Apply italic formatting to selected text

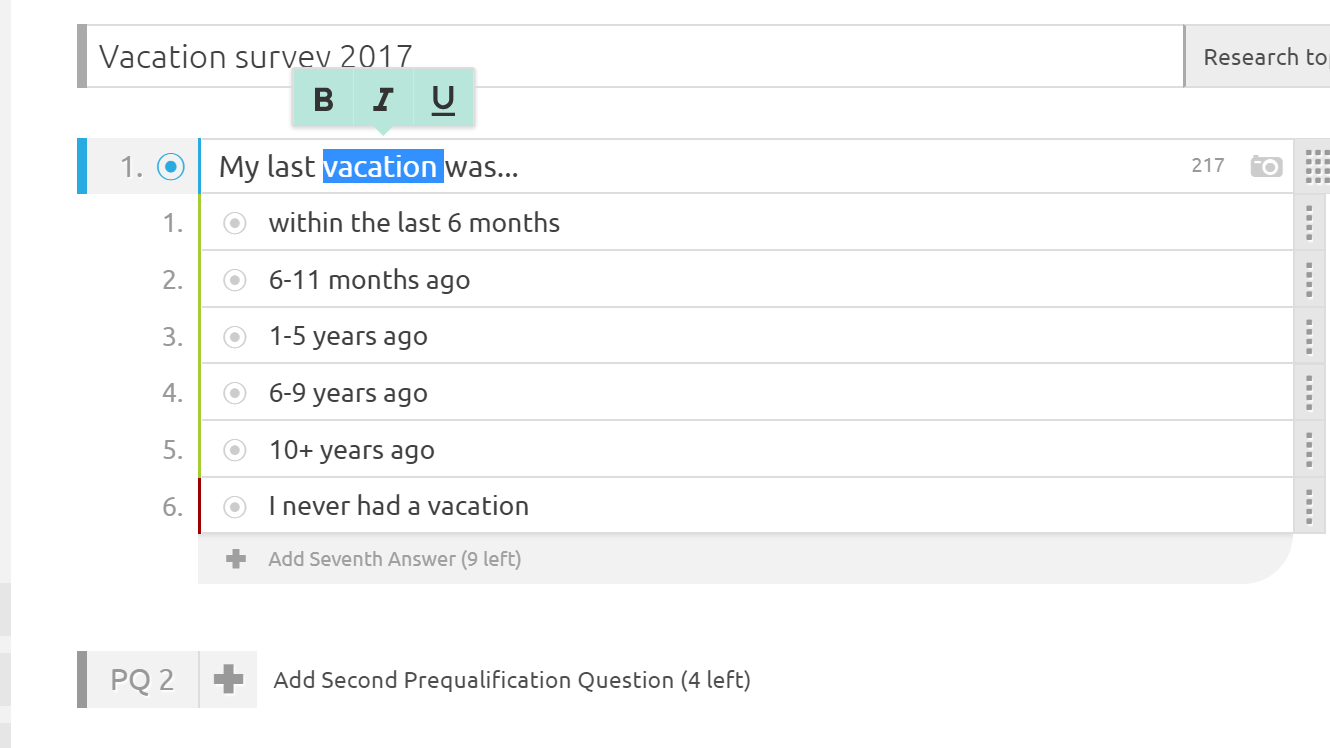click(383, 99)
